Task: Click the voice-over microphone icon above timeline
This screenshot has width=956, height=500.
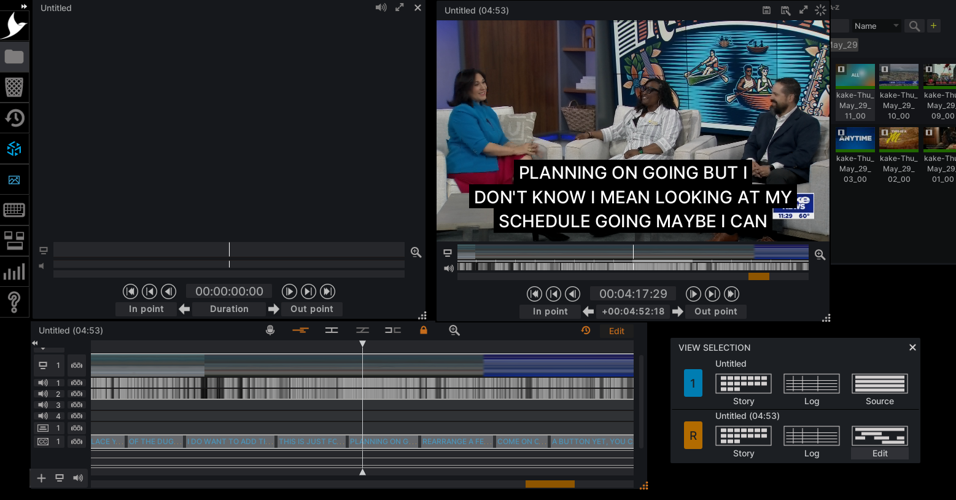Action: (270, 330)
